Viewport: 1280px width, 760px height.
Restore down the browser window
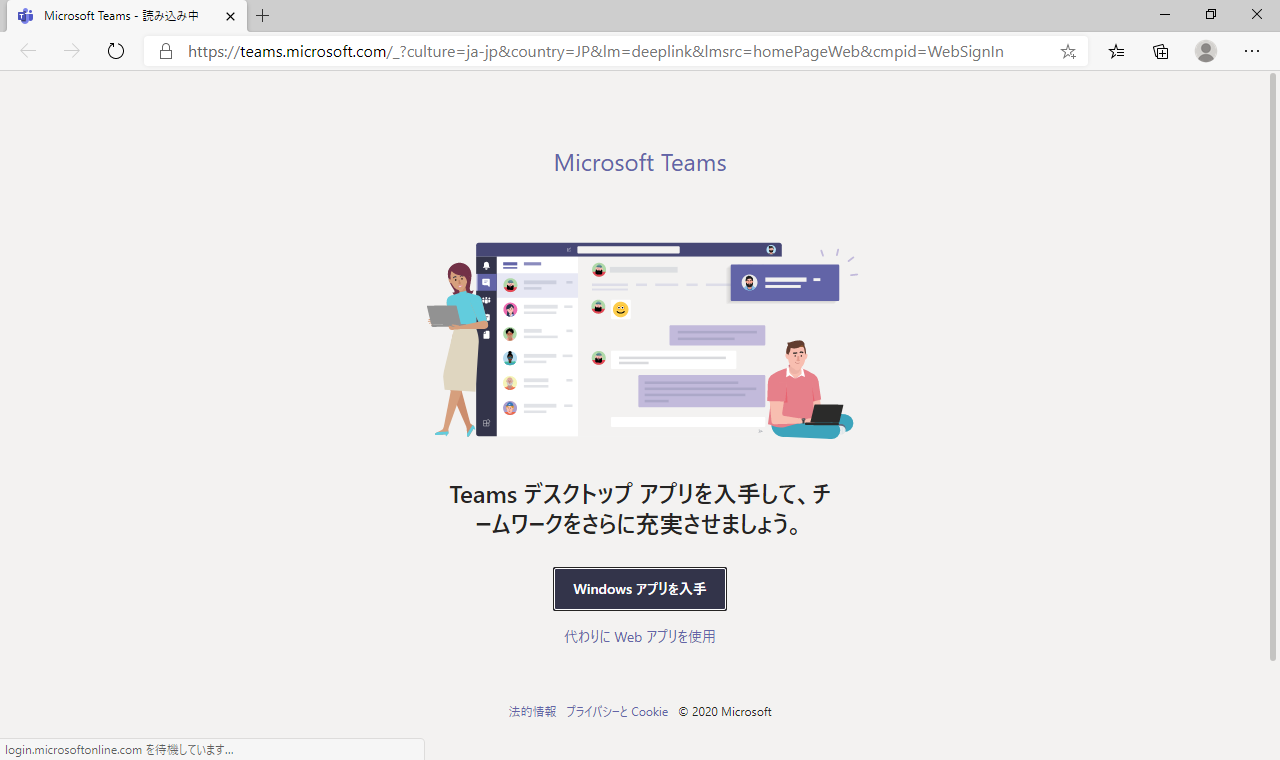pyautogui.click(x=1211, y=14)
